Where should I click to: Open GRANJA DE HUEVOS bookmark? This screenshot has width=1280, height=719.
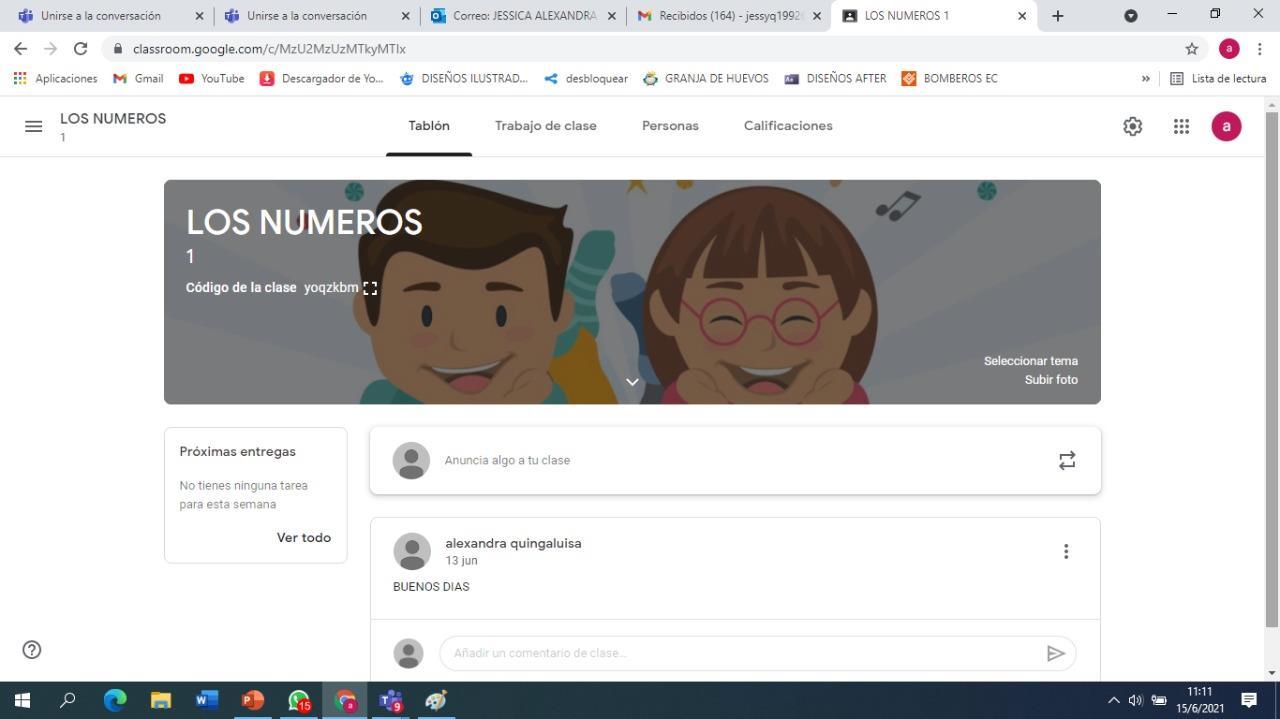(706, 78)
